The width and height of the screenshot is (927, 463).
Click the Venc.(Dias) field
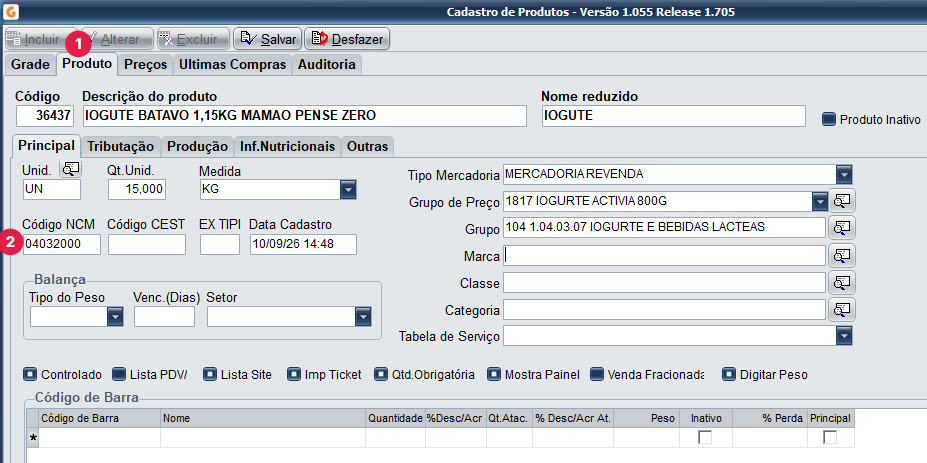pos(164,317)
